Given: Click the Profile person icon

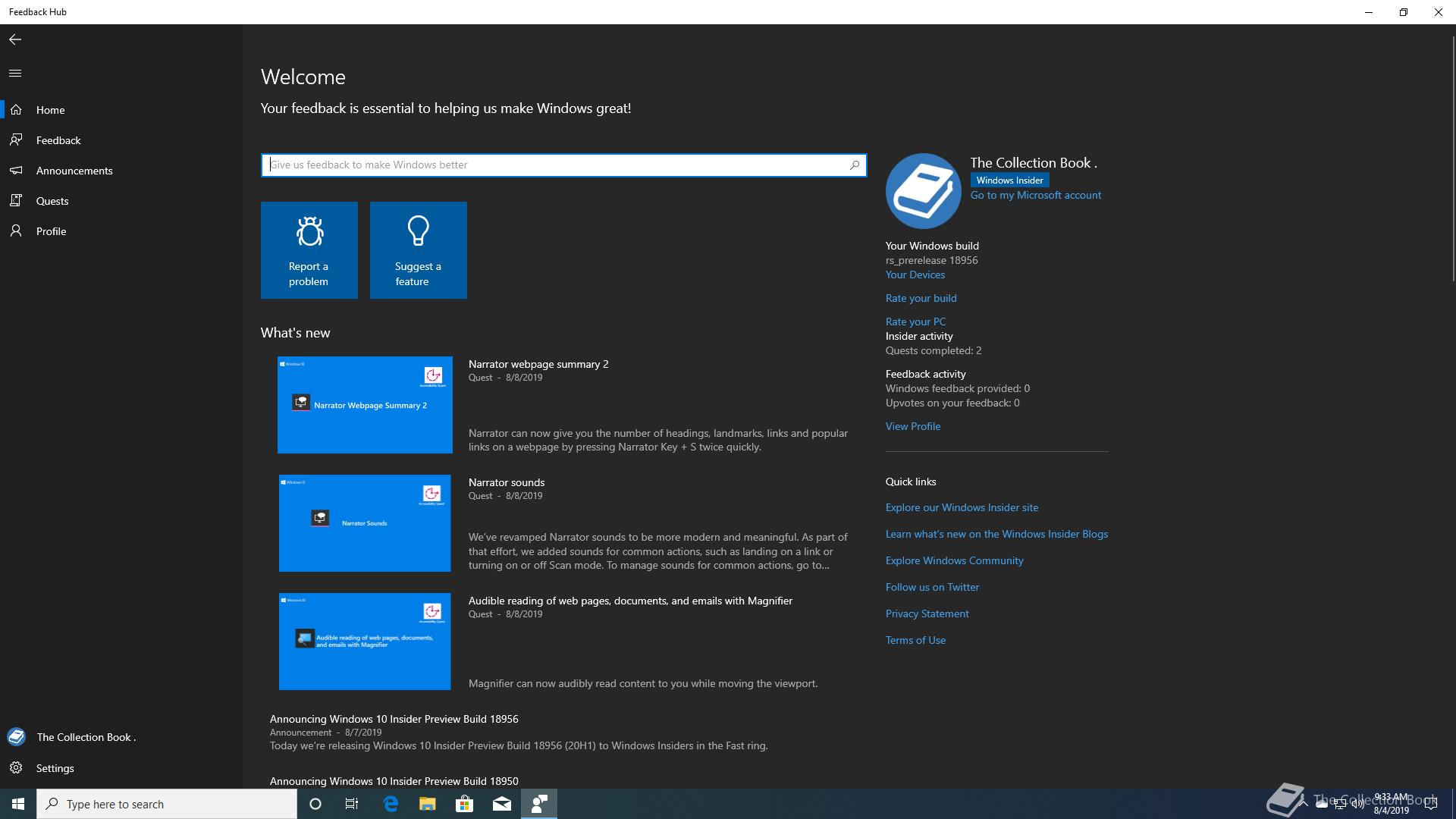Looking at the screenshot, I should pyautogui.click(x=16, y=231).
